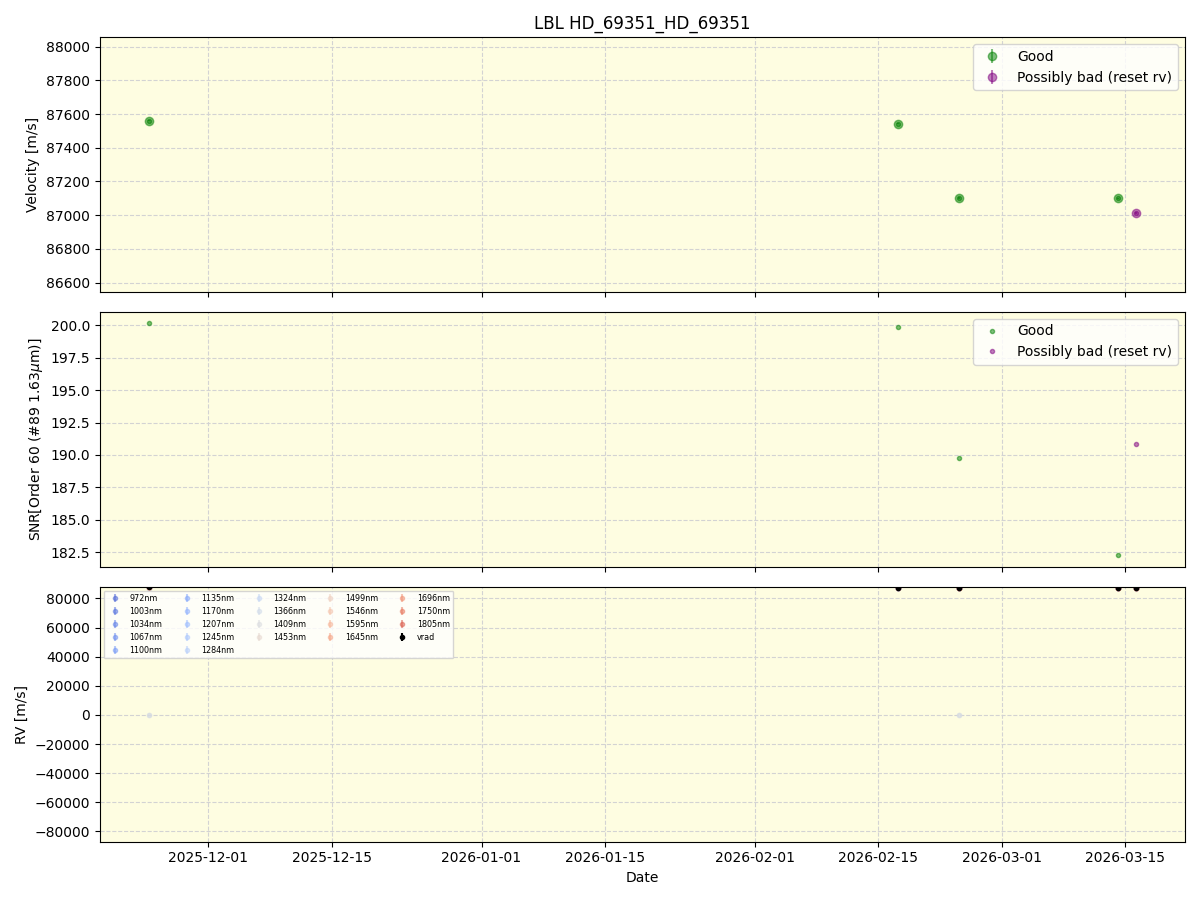Image resolution: width=1200 pixels, height=900 pixels.
Task: Select the purple data point near 2026-03-15
Action: click(x=1135, y=212)
